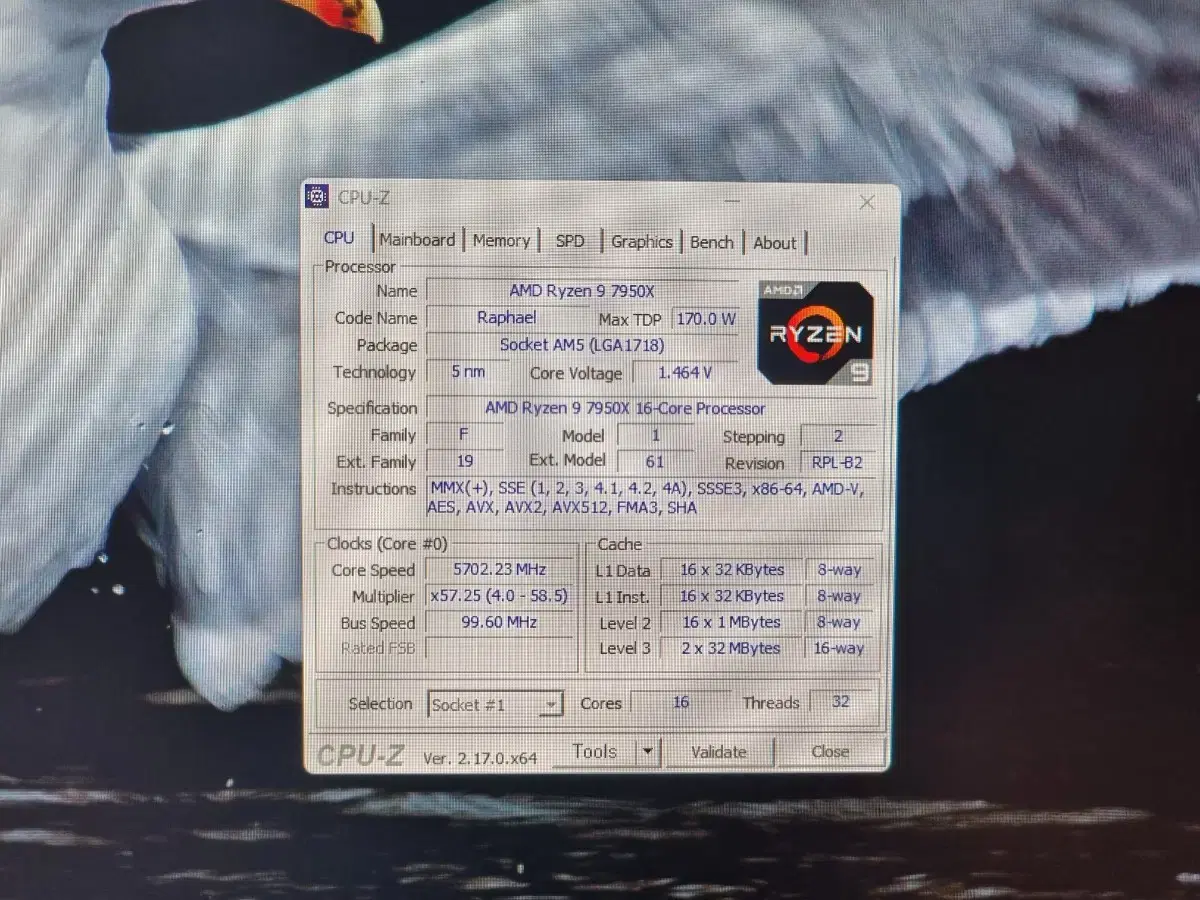Select the CPU tab
Image resolution: width=1200 pixels, height=900 pixels.
point(339,238)
